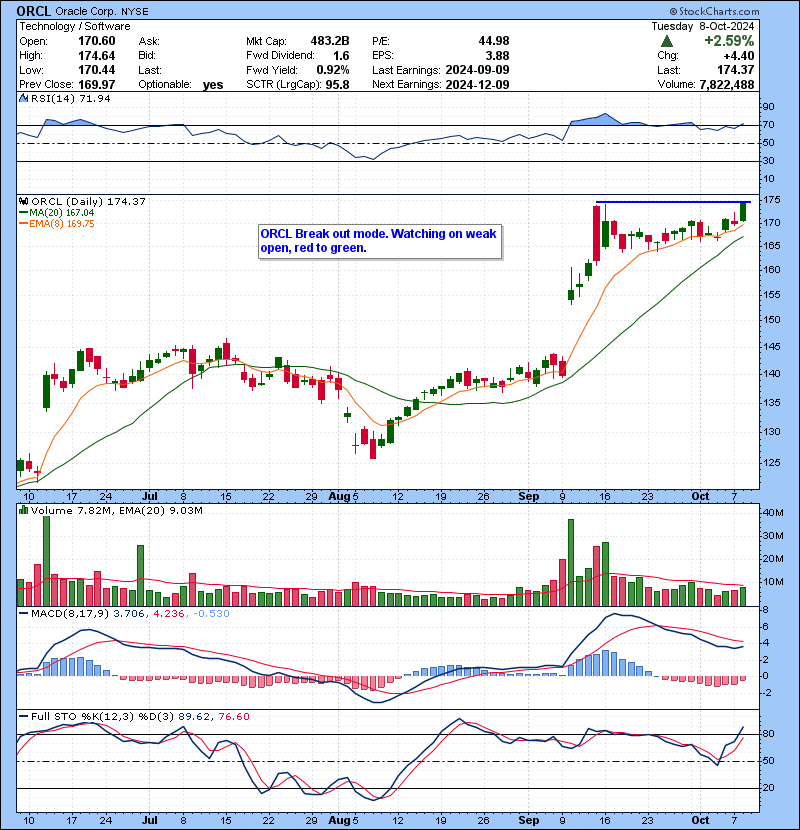Click the +2.59% percent change value
The height and width of the screenshot is (830, 800).
(729, 41)
